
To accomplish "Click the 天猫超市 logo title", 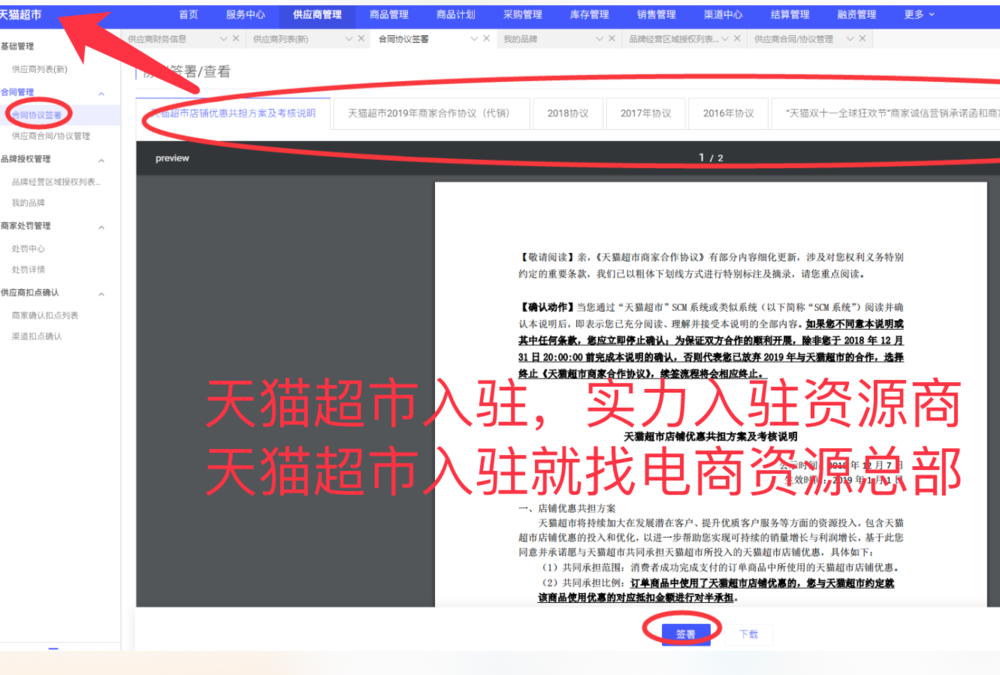I will [x=20, y=15].
